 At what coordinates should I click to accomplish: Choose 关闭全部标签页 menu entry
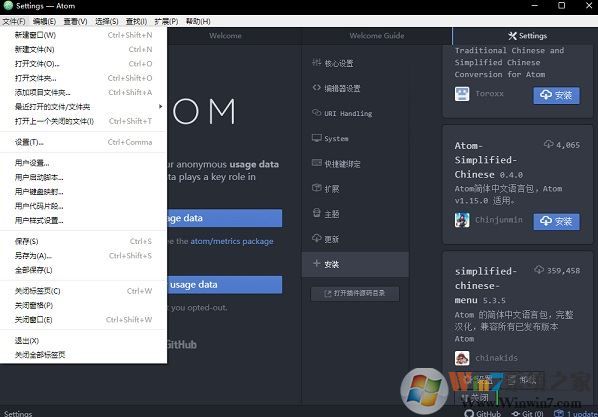coord(83,355)
